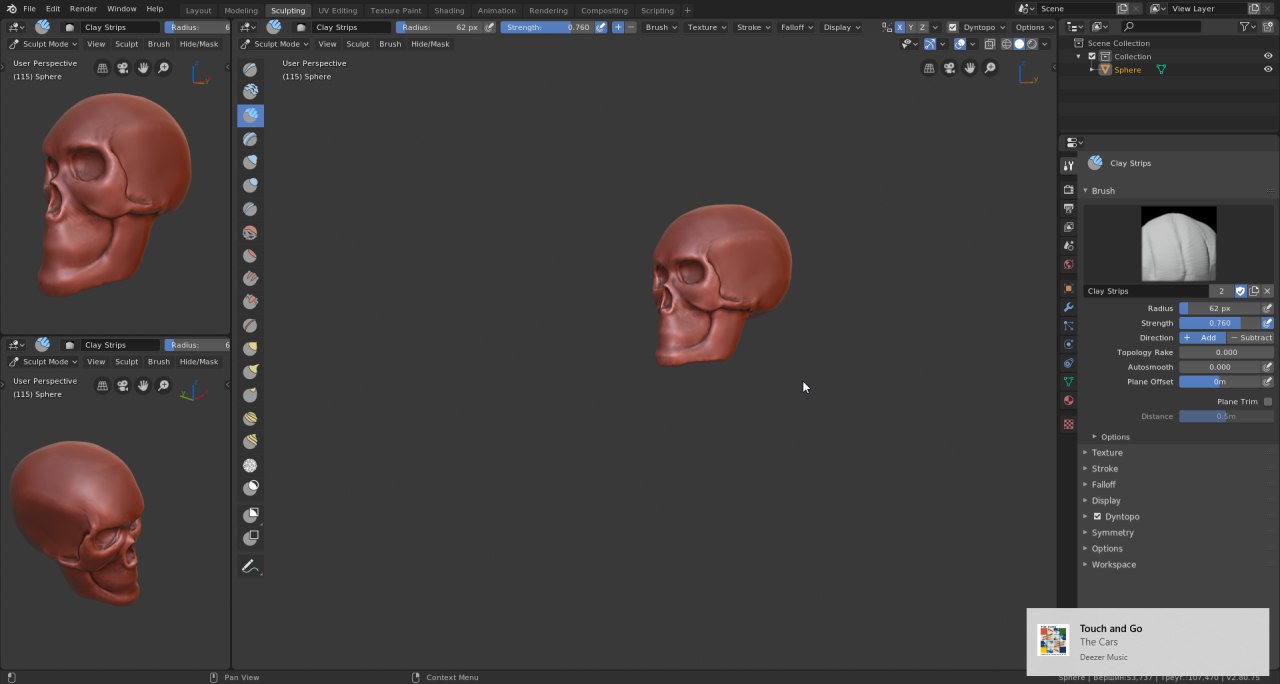Select the Draw sculpt brush

click(250, 69)
